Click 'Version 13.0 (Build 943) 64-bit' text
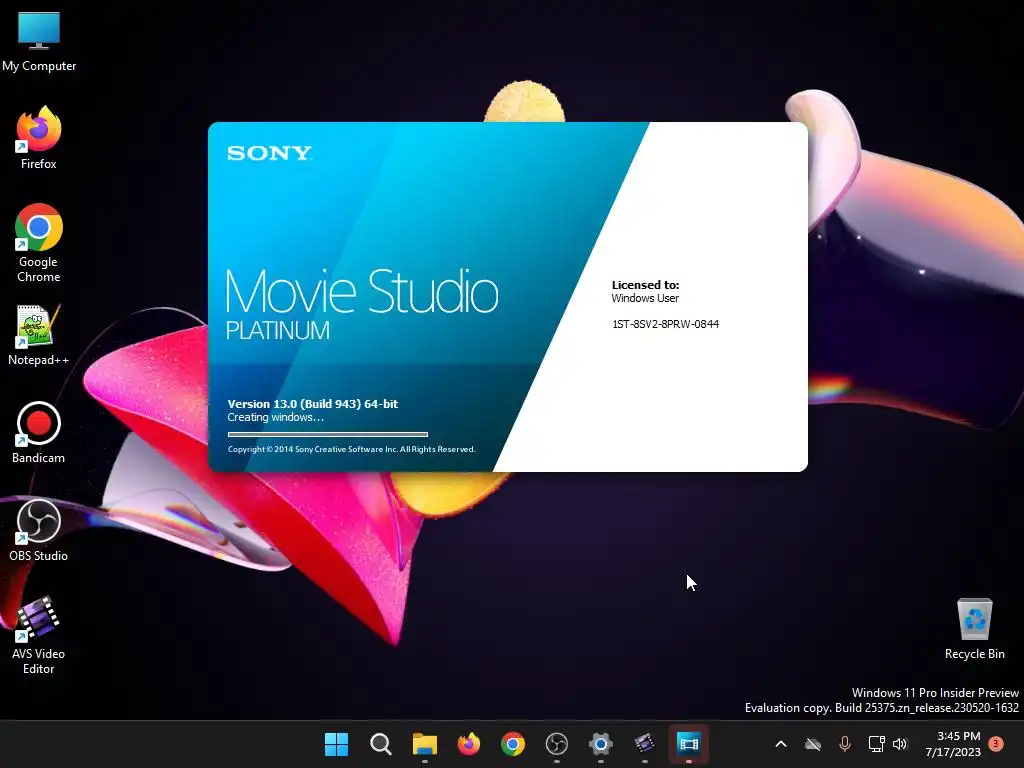 coord(313,404)
